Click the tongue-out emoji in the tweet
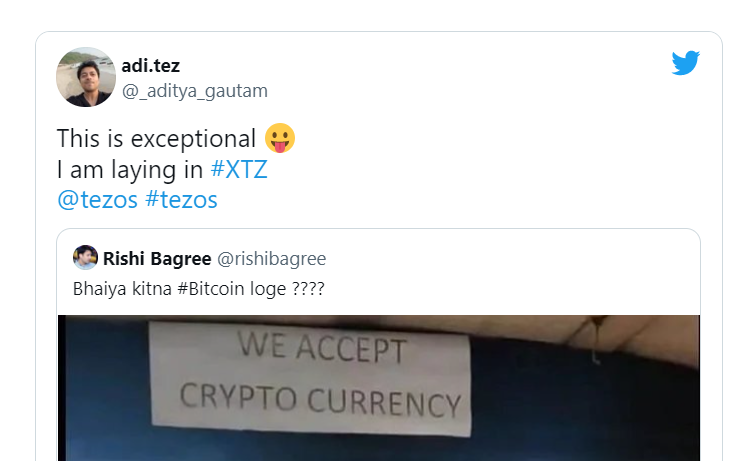 (280, 138)
